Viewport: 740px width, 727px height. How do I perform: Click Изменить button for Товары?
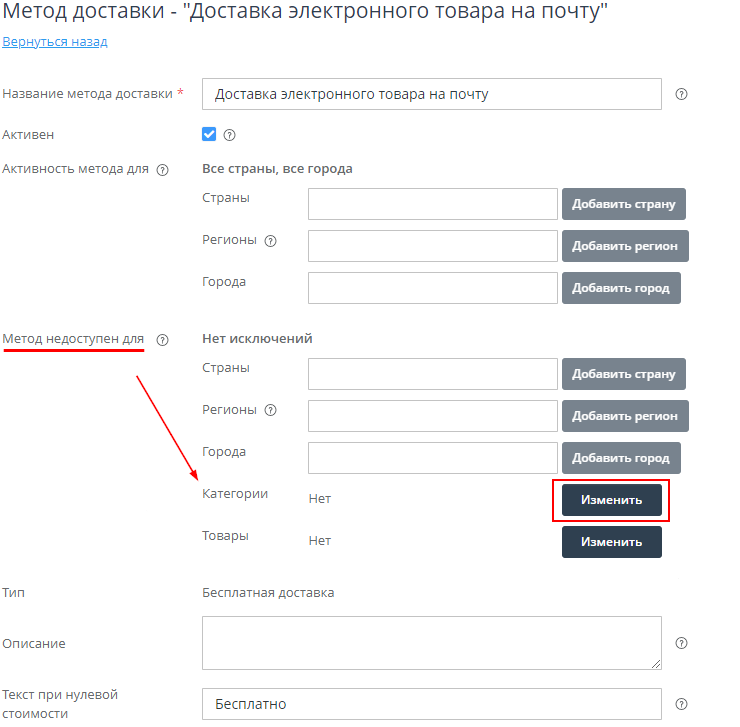[611, 542]
